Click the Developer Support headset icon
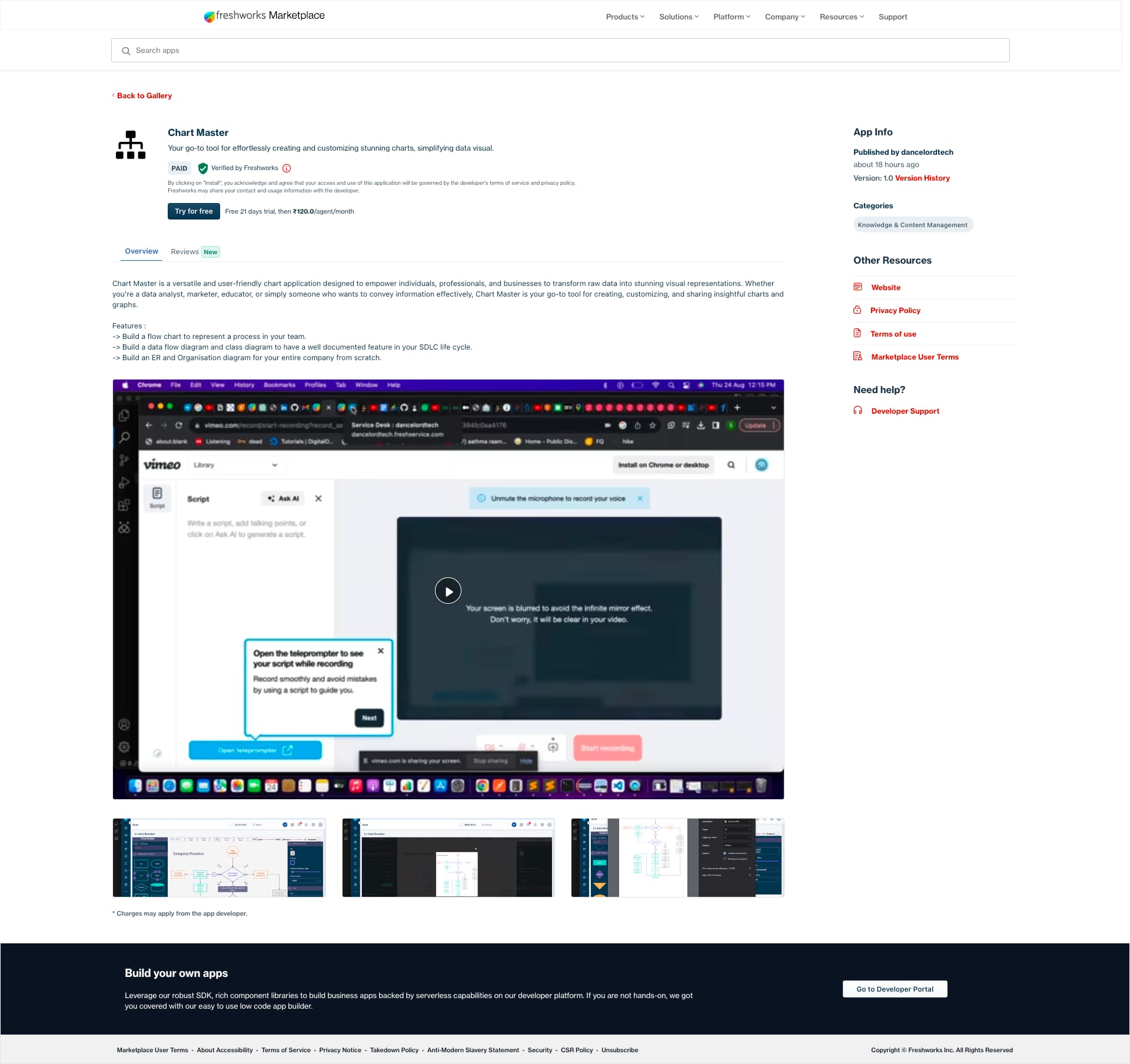 click(x=858, y=411)
